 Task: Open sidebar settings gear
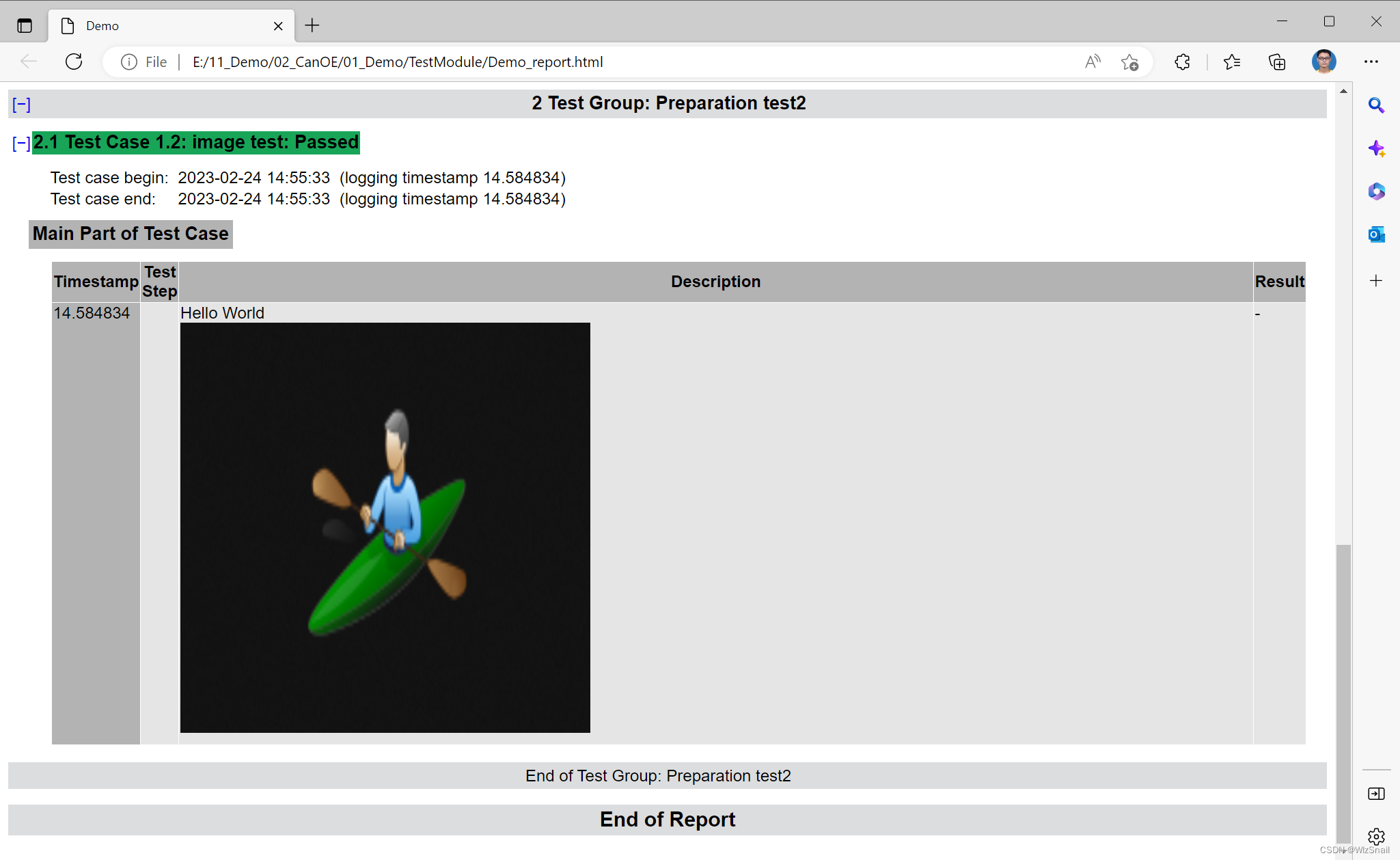point(1376,836)
